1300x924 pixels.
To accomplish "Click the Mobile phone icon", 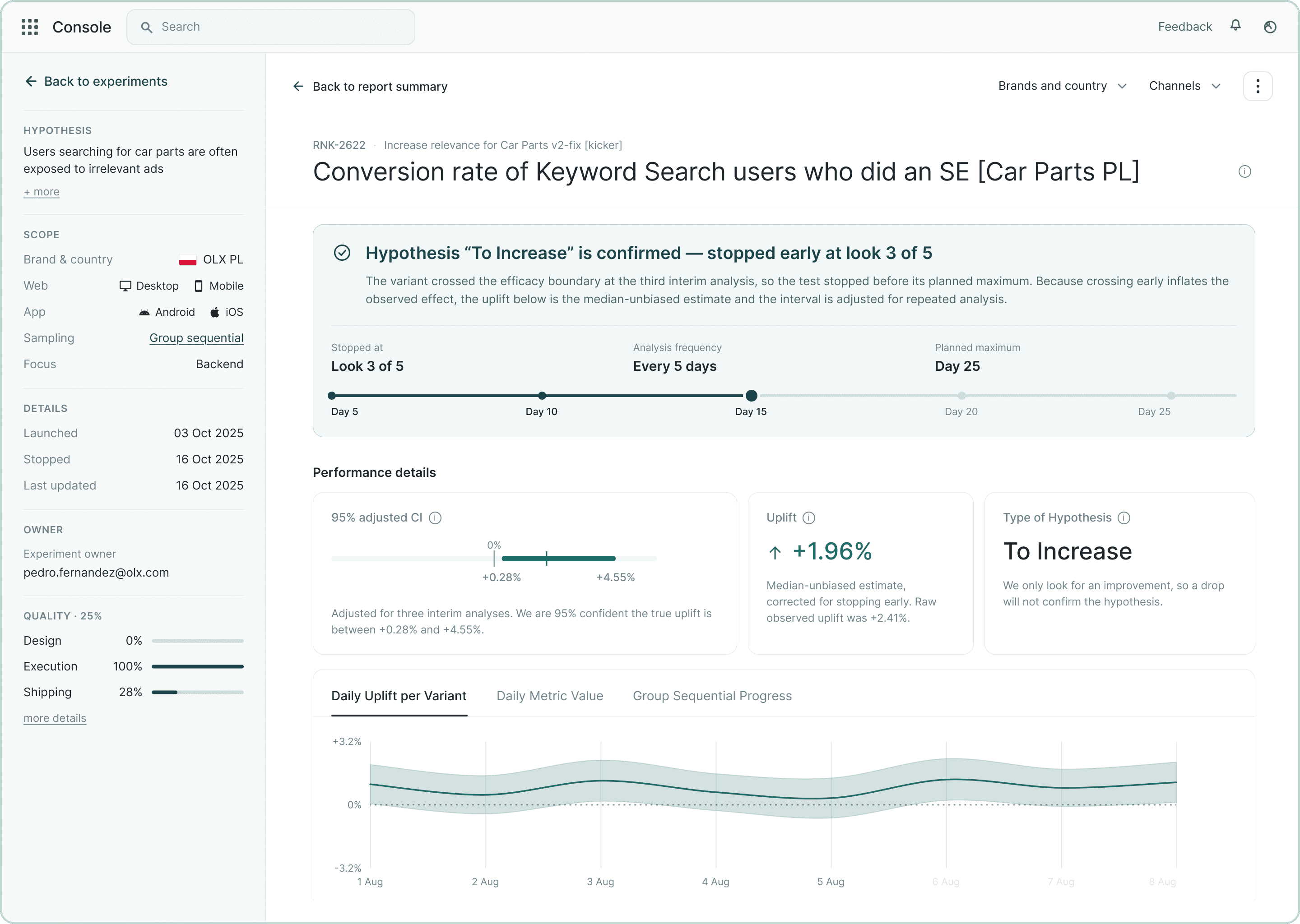I will point(198,286).
